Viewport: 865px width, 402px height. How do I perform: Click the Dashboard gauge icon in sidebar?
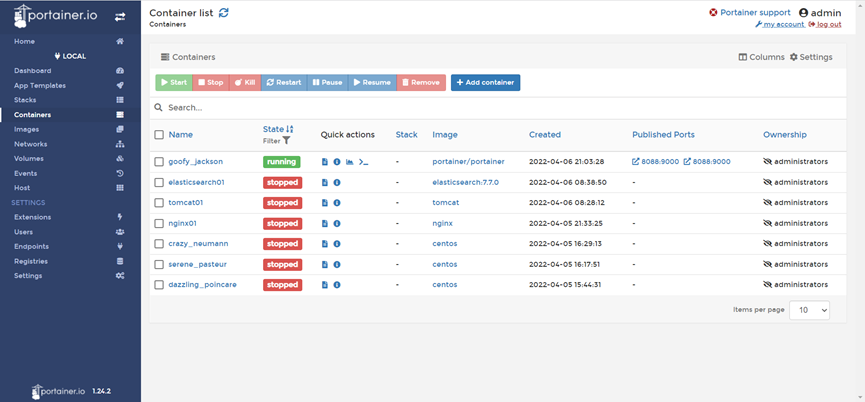120,71
